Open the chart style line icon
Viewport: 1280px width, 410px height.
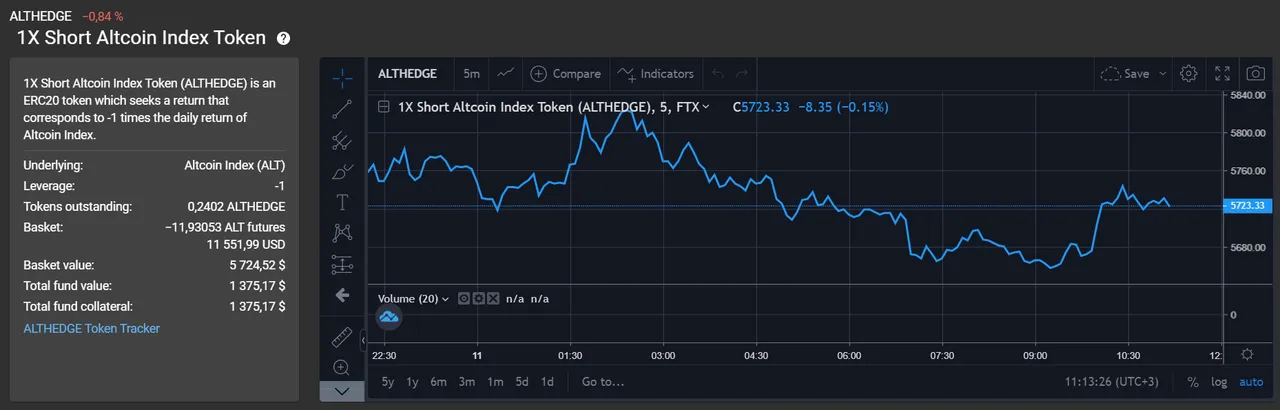point(506,73)
